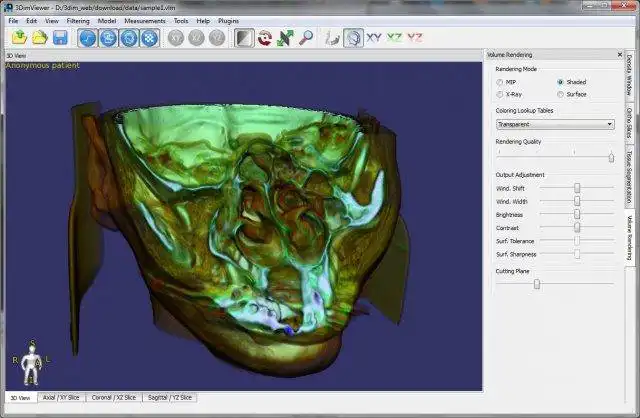Screen dimensions: 640x418
Task: Save the volume using the floppy disk icon
Action: pyautogui.click(x=60, y=38)
